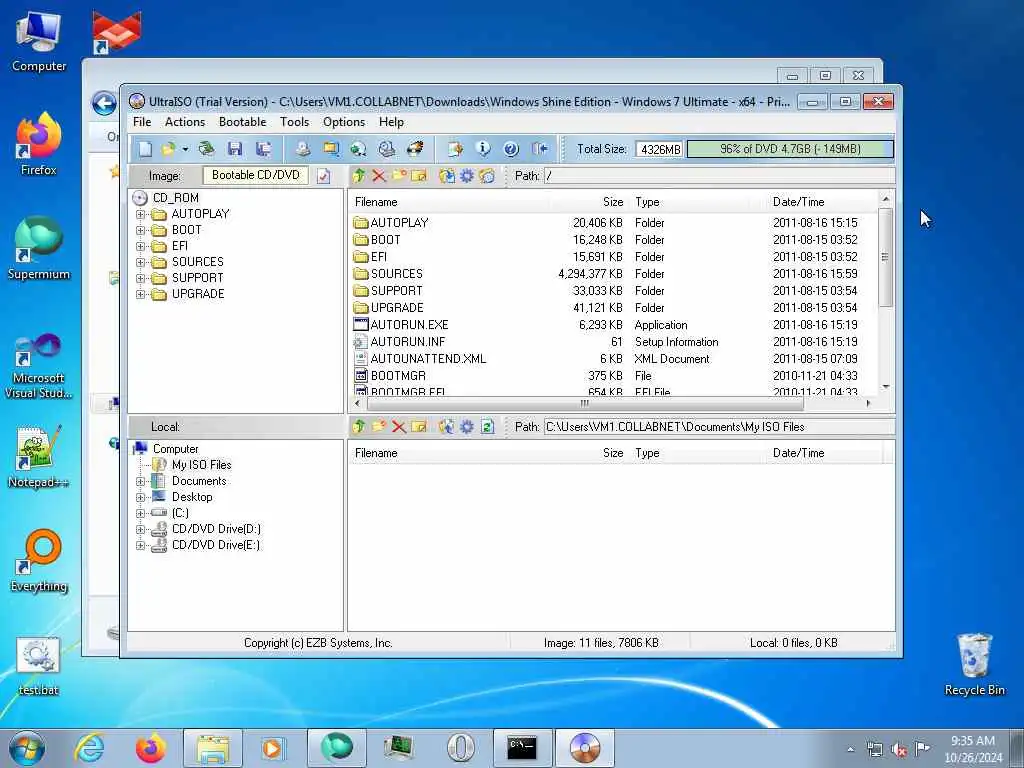1024x768 pixels.
Task: Click the Local pane Up folder icon
Action: 359,426
